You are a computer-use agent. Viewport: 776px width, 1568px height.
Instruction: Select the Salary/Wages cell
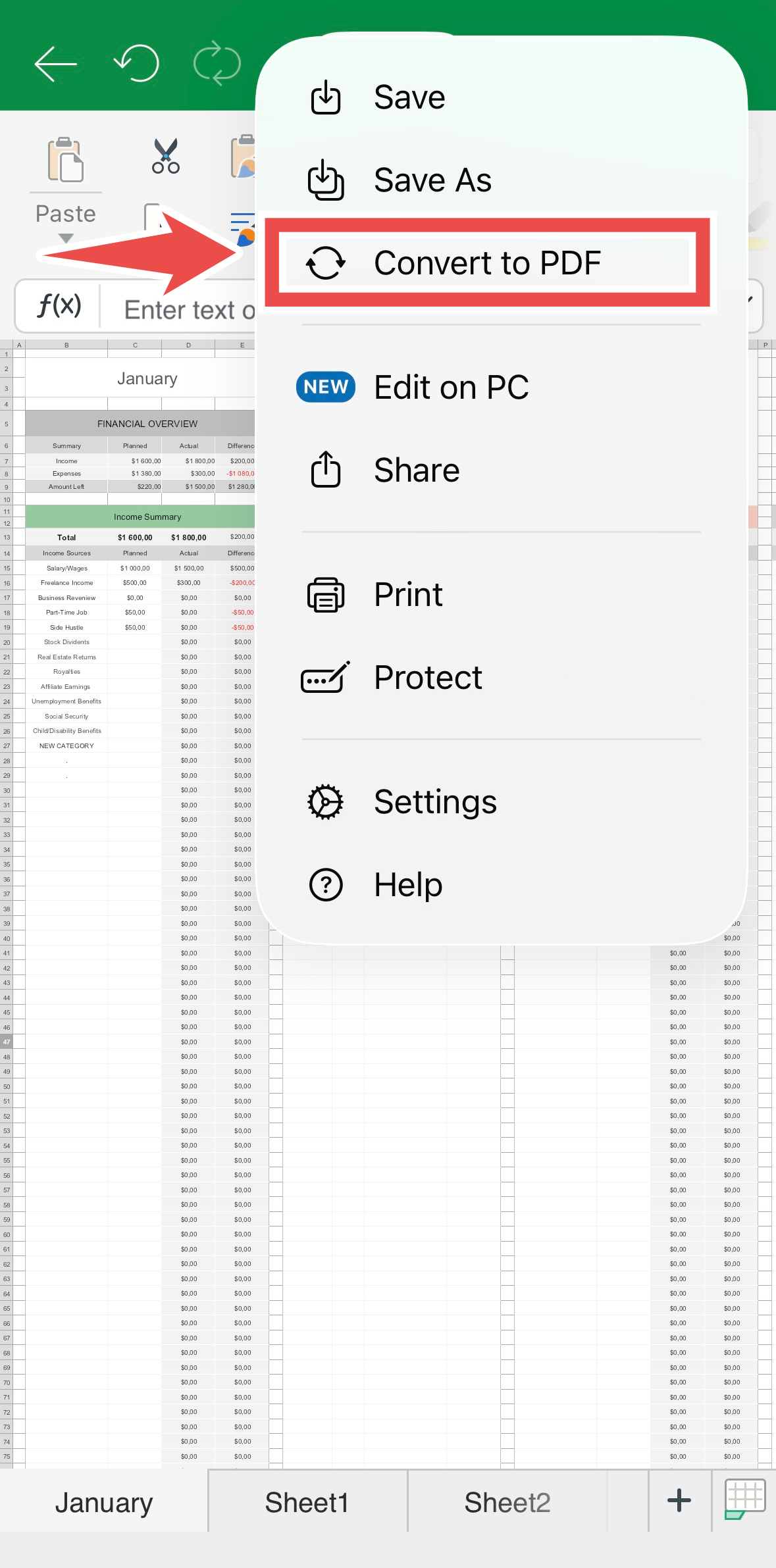pos(66,568)
